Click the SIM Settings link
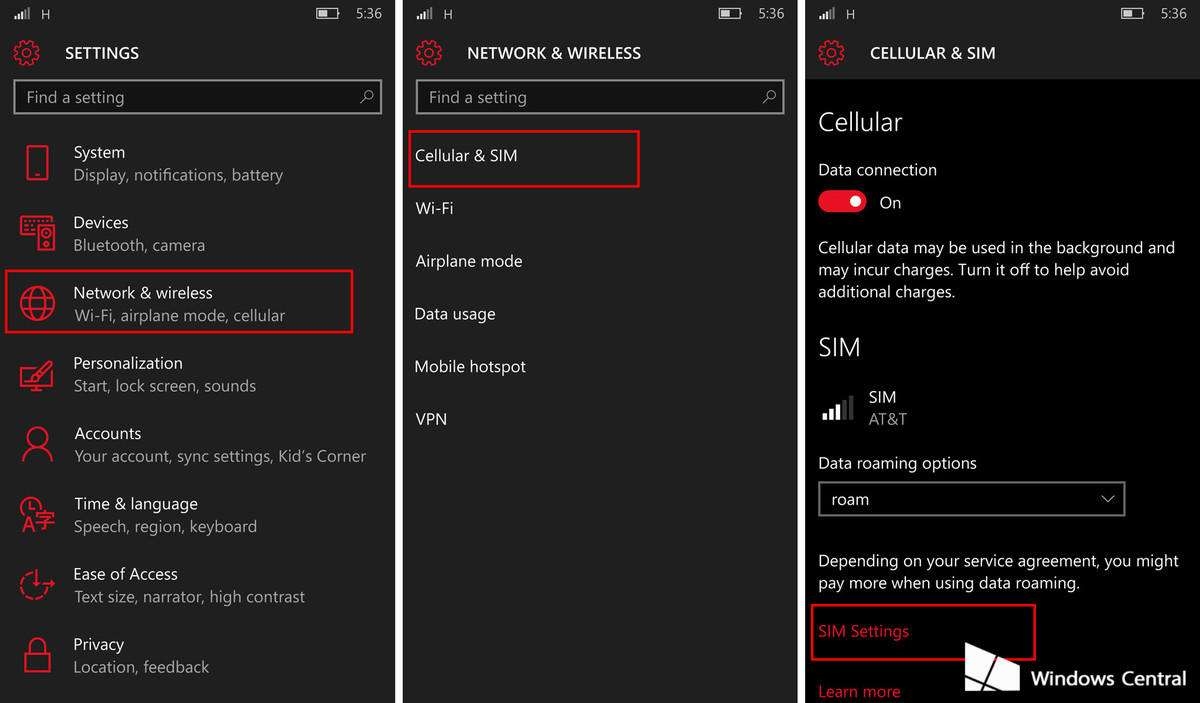 coord(864,631)
